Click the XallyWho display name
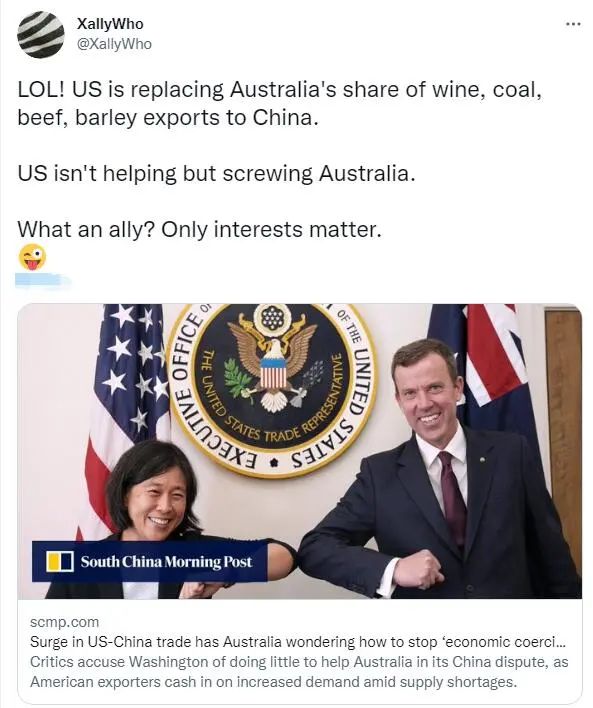This screenshot has width=593, height=708. click(x=110, y=24)
